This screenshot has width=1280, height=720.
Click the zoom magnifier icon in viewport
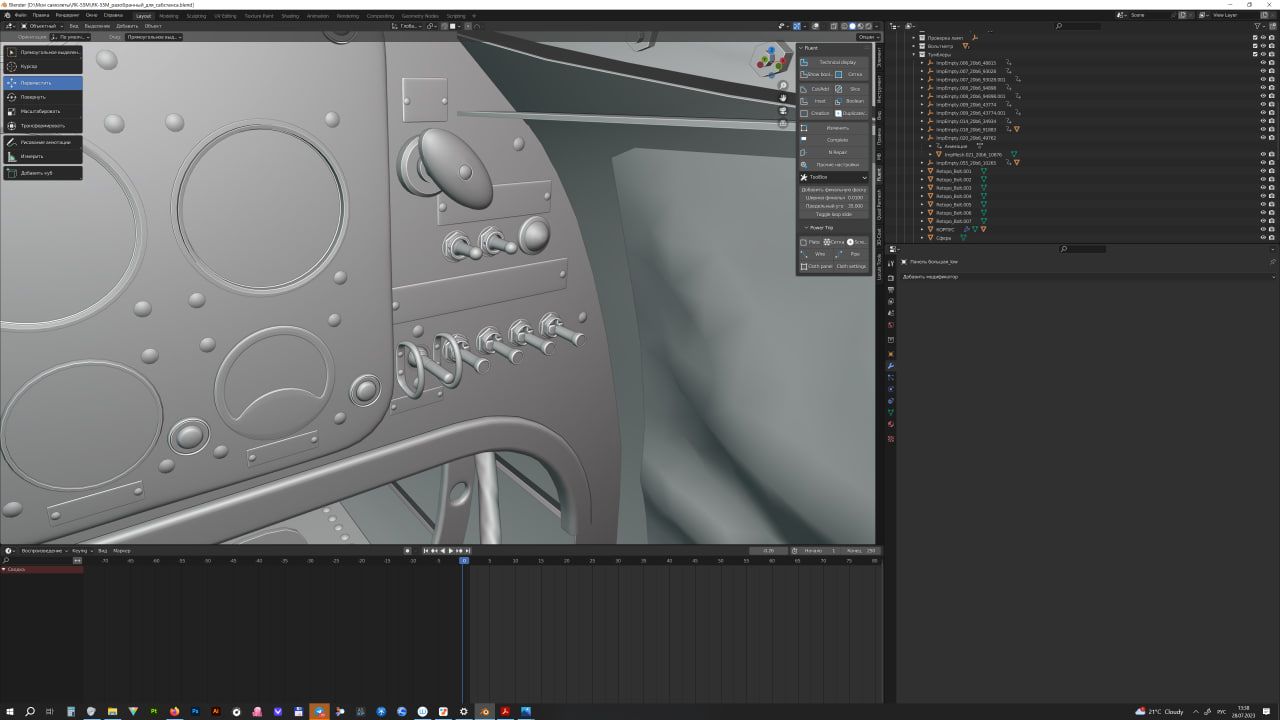(x=784, y=86)
